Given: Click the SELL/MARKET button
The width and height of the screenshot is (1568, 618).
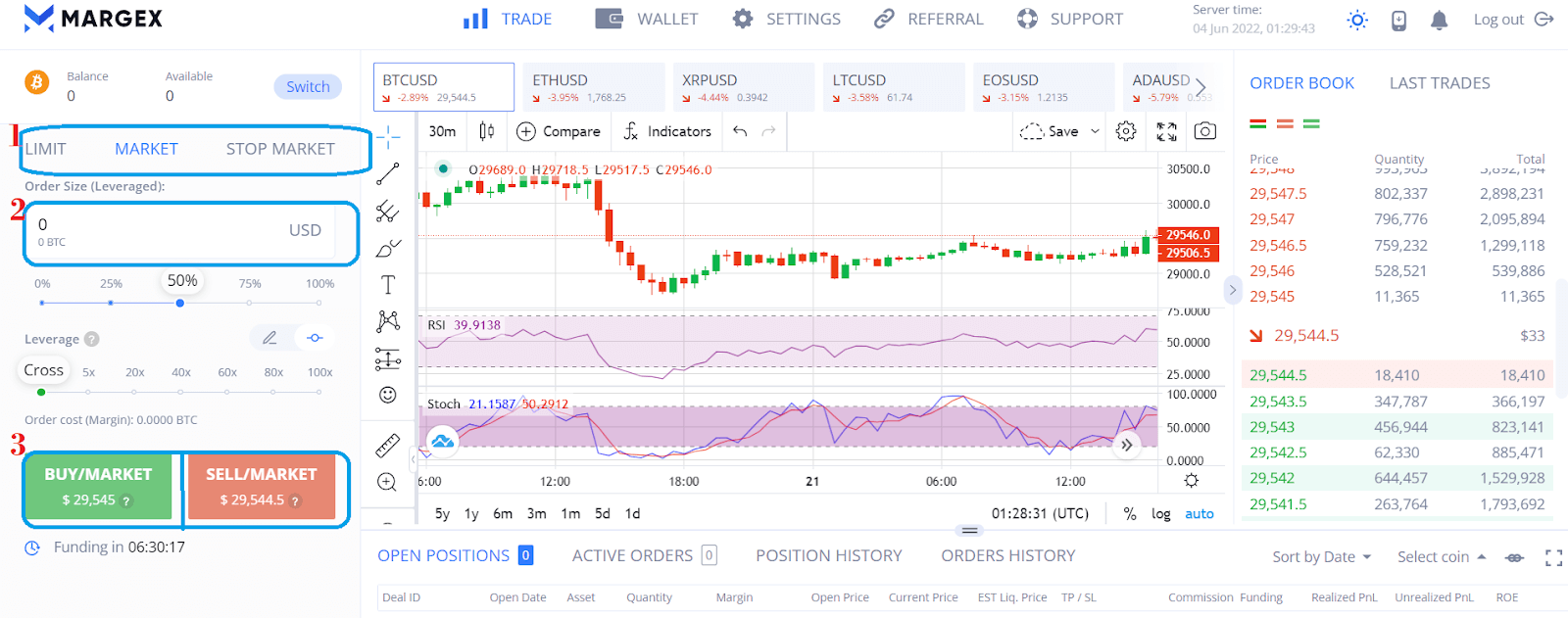Looking at the screenshot, I should point(262,487).
